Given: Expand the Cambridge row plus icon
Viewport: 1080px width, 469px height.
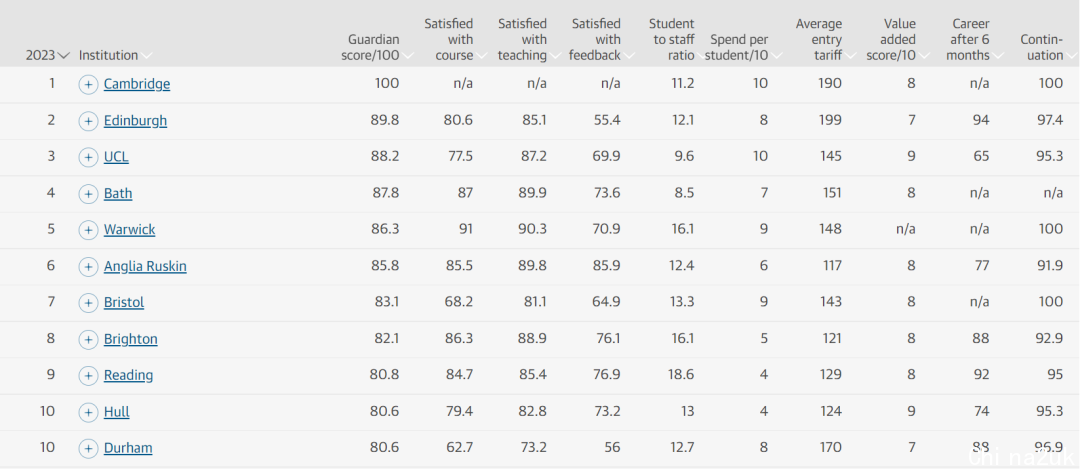Looking at the screenshot, I should pyautogui.click(x=88, y=85).
